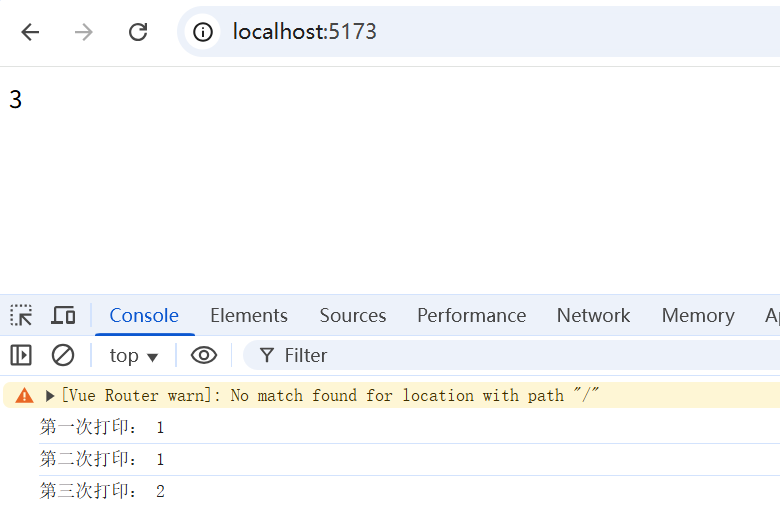The width and height of the screenshot is (780, 513).
Task: Clear the console output
Action: coord(63,355)
